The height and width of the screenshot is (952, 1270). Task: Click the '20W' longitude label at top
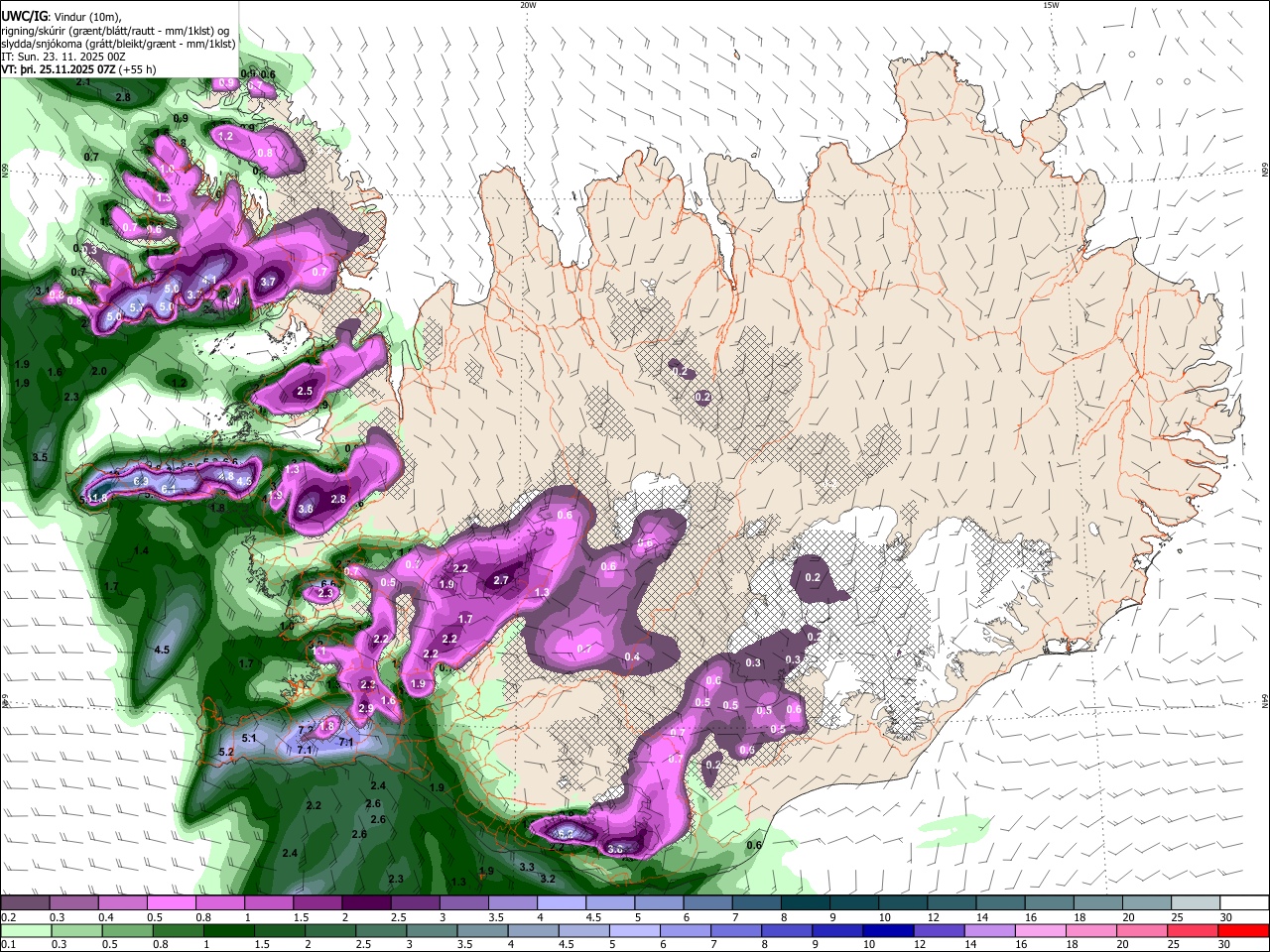point(528,5)
